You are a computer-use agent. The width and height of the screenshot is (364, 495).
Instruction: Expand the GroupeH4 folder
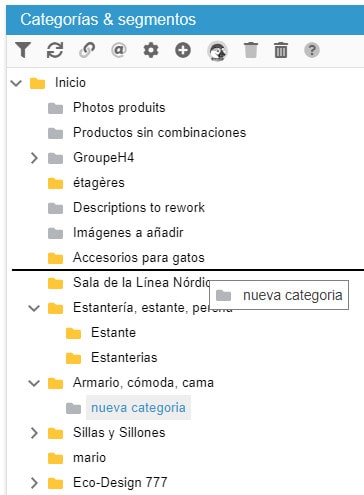click(x=34, y=158)
